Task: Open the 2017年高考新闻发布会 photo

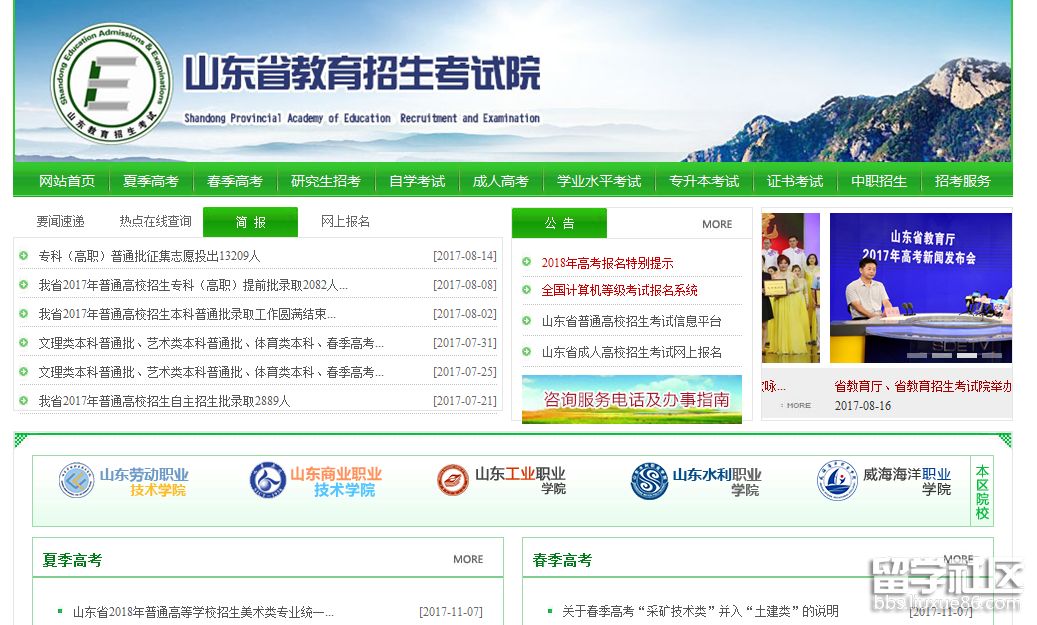Action: click(920, 288)
